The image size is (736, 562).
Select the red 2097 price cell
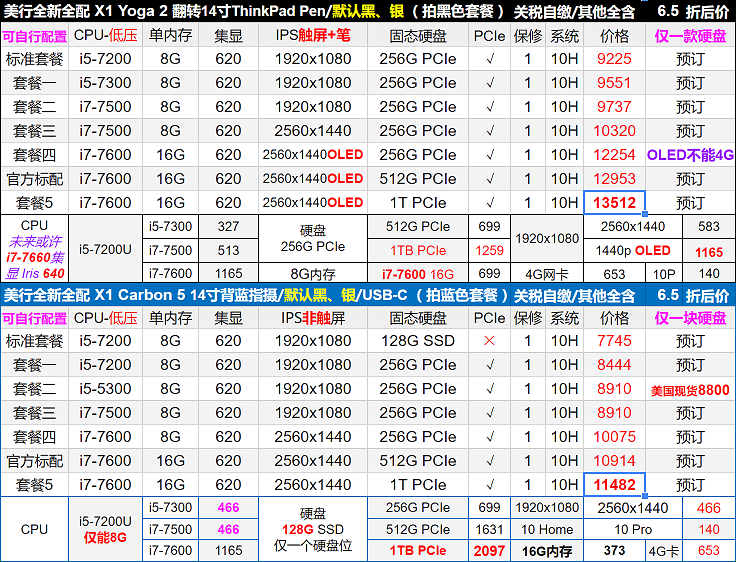[489, 550]
